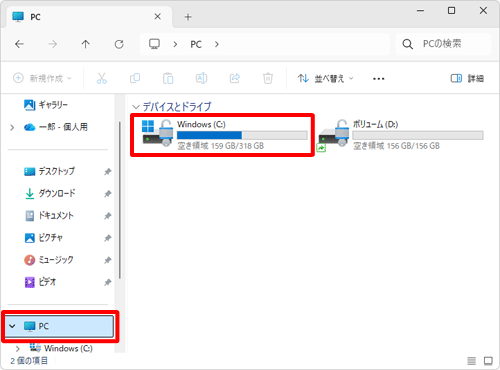Click the Rename icon

pos(201,78)
